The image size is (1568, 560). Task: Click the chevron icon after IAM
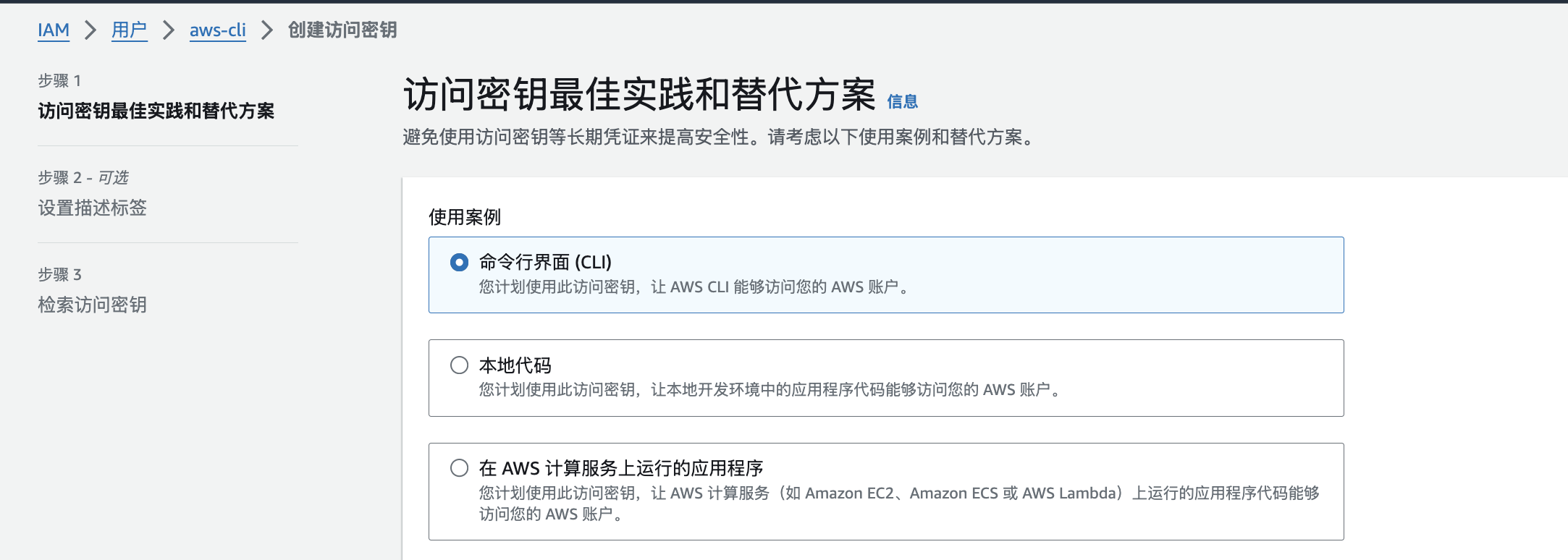point(90,30)
